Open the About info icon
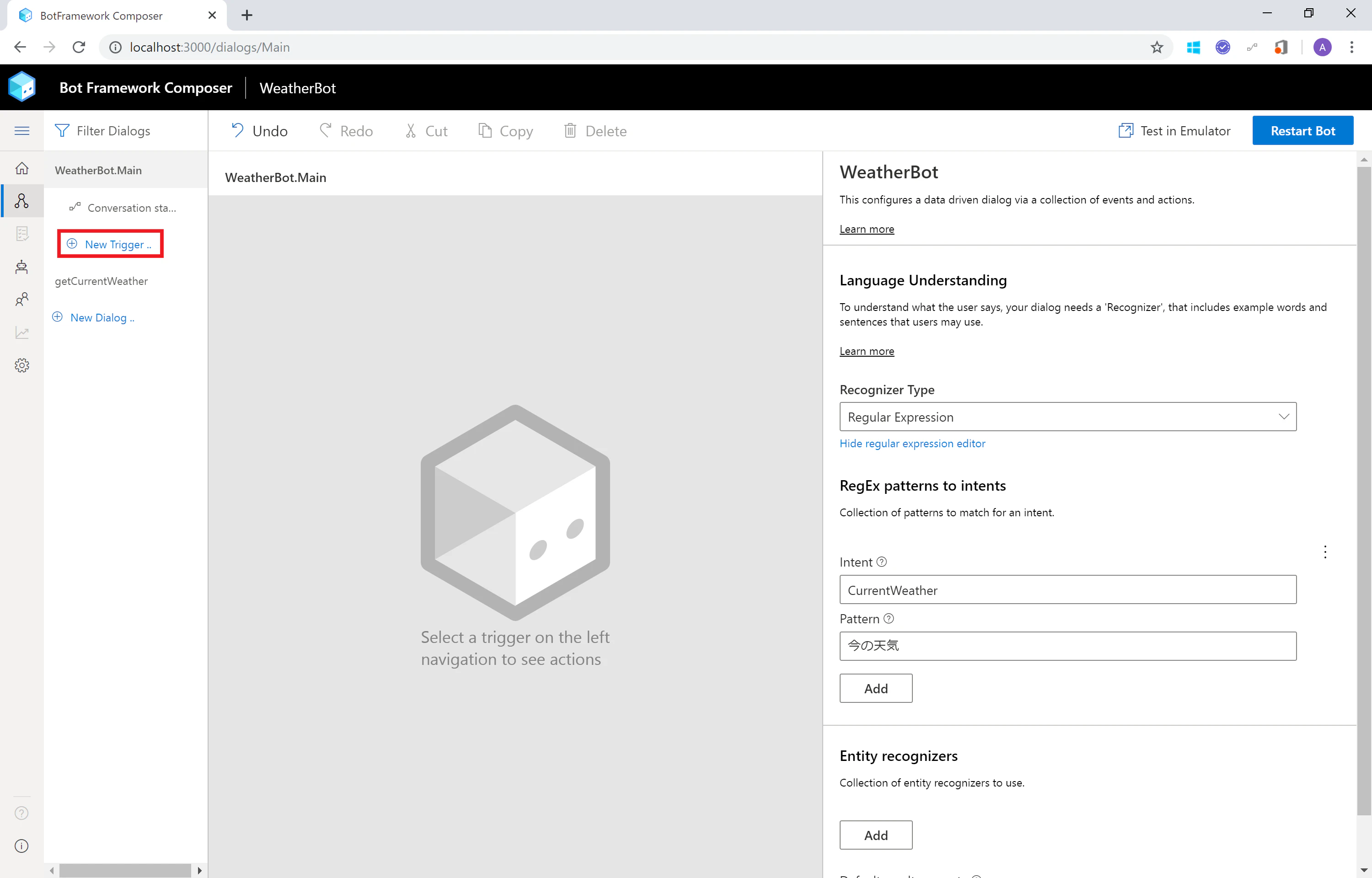Screen dimensions: 1372x878 click(21, 846)
